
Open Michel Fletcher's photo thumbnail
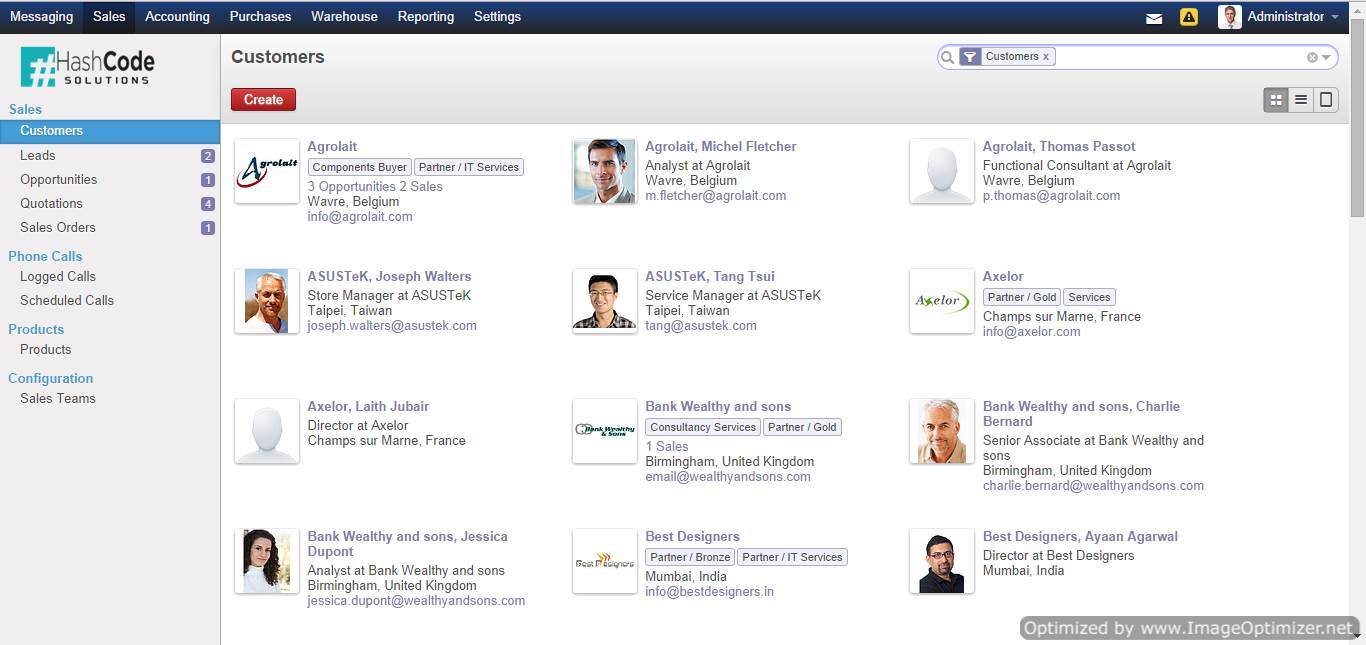605,171
